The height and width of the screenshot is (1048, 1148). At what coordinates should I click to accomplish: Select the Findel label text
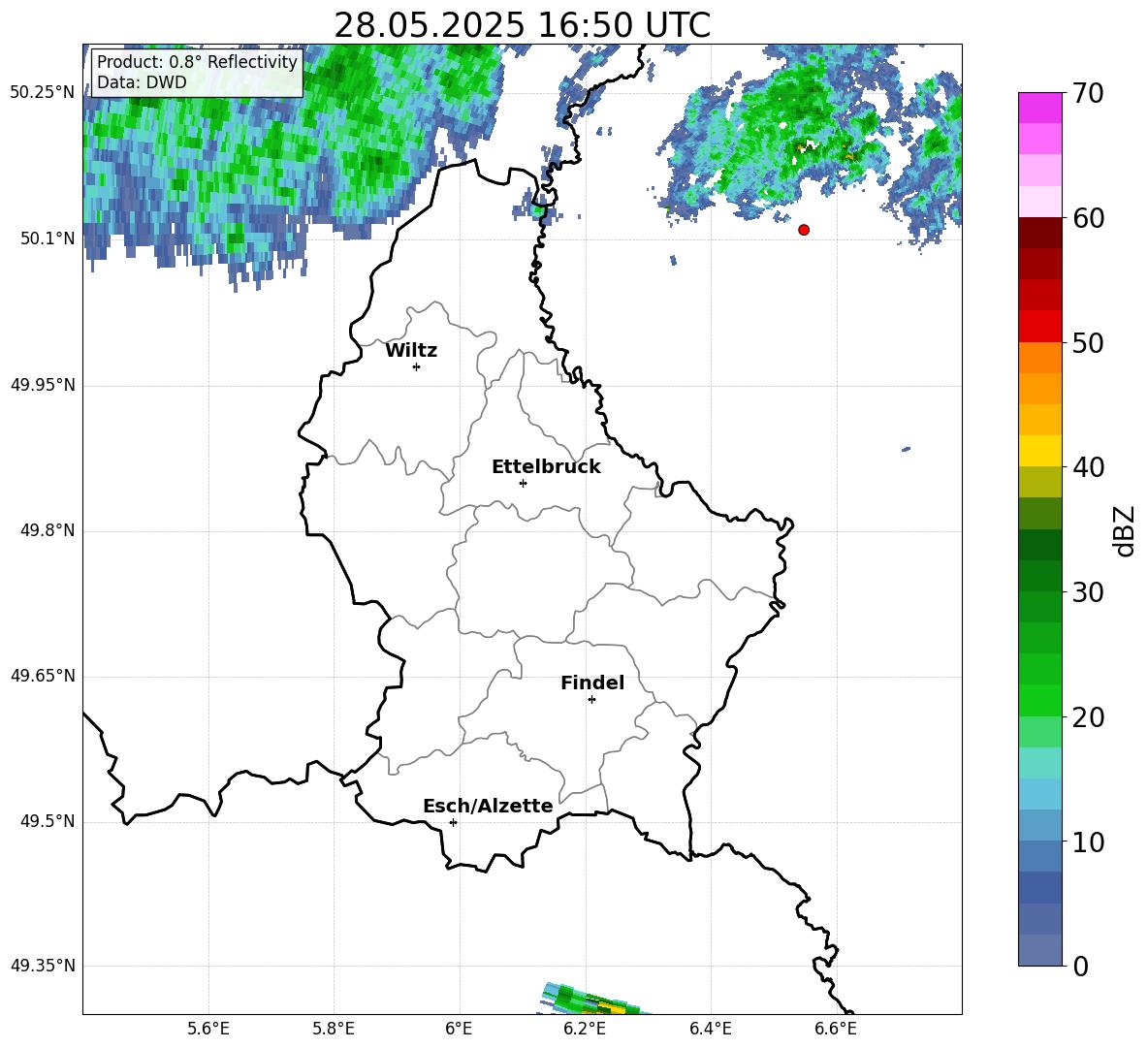592,683
